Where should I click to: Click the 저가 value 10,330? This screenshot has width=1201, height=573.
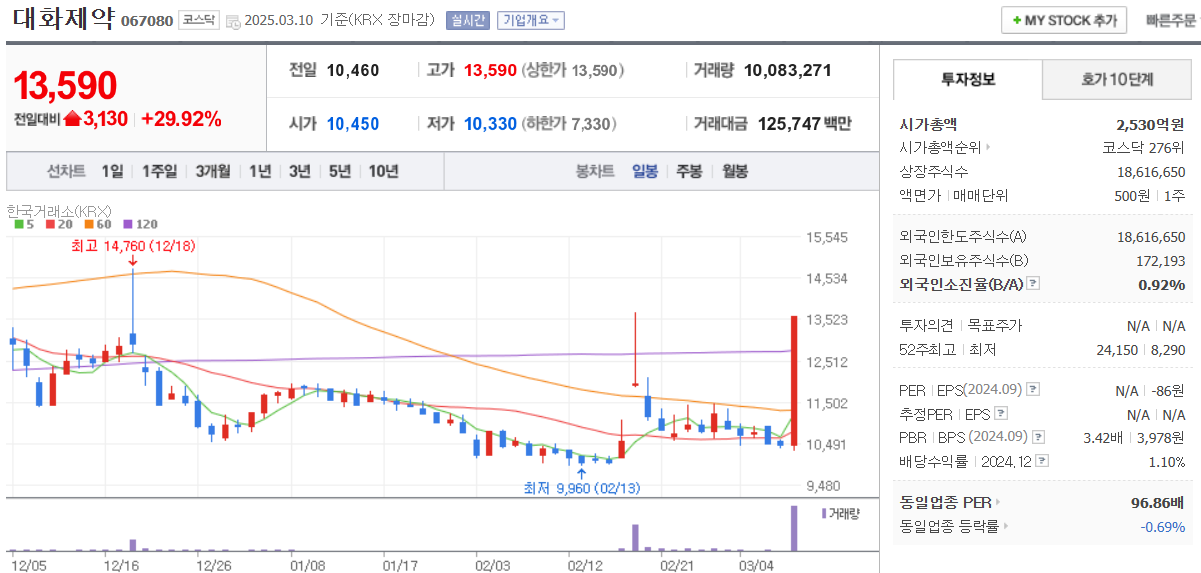(x=491, y=124)
